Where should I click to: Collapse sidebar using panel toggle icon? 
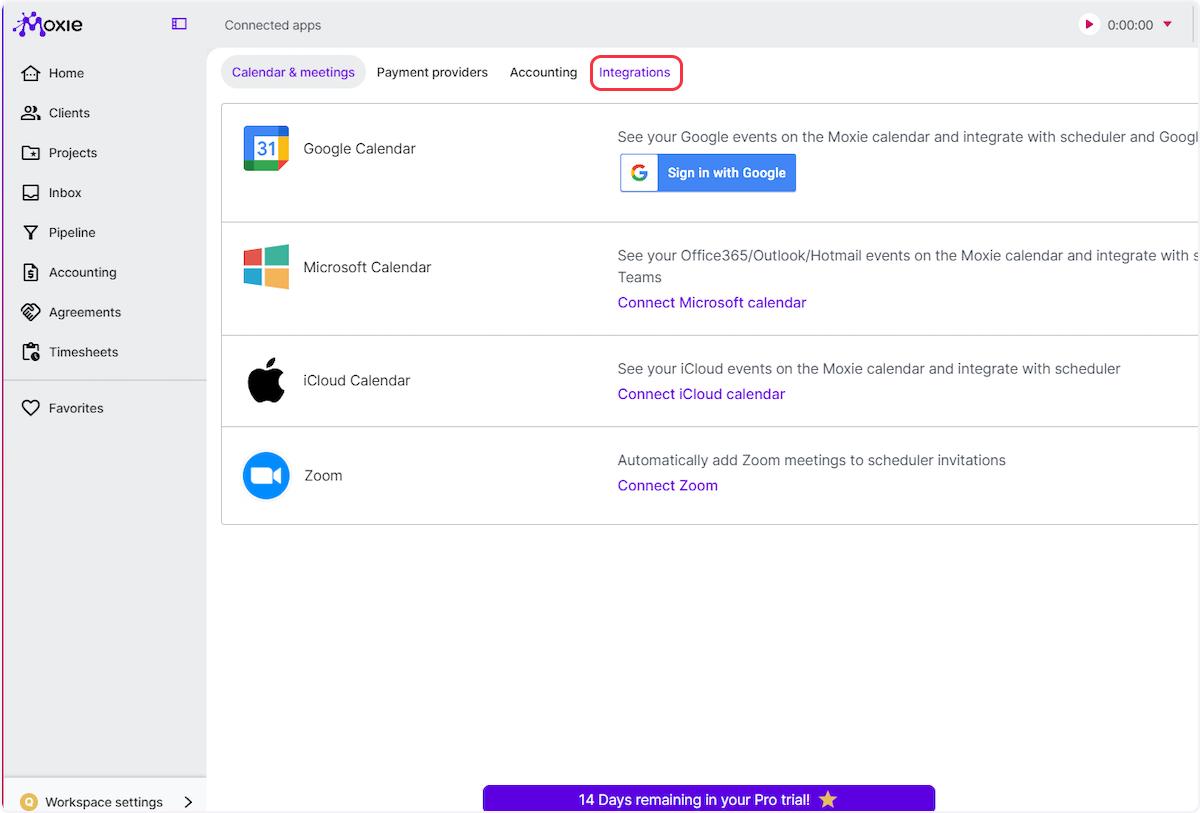pos(179,24)
